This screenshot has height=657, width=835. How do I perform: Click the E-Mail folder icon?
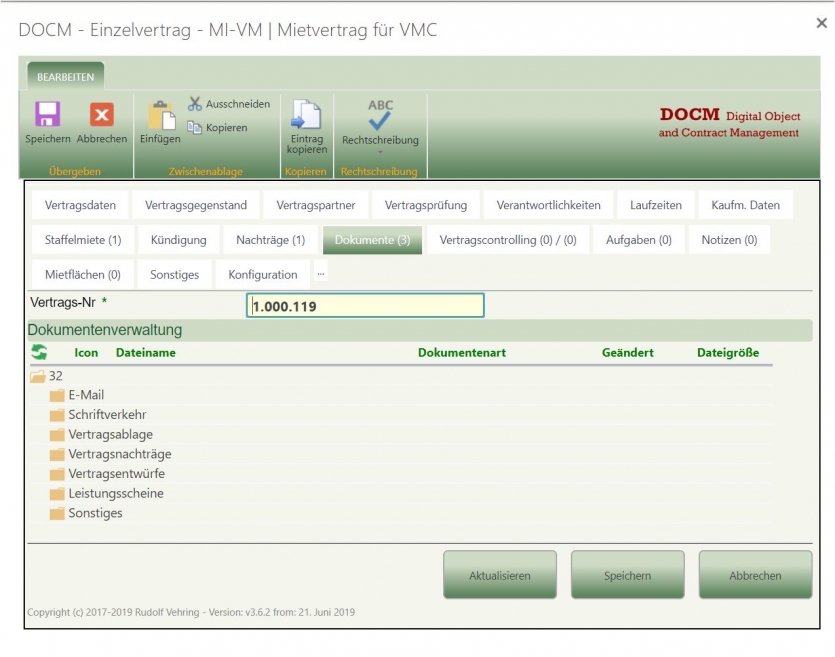click(x=57, y=396)
